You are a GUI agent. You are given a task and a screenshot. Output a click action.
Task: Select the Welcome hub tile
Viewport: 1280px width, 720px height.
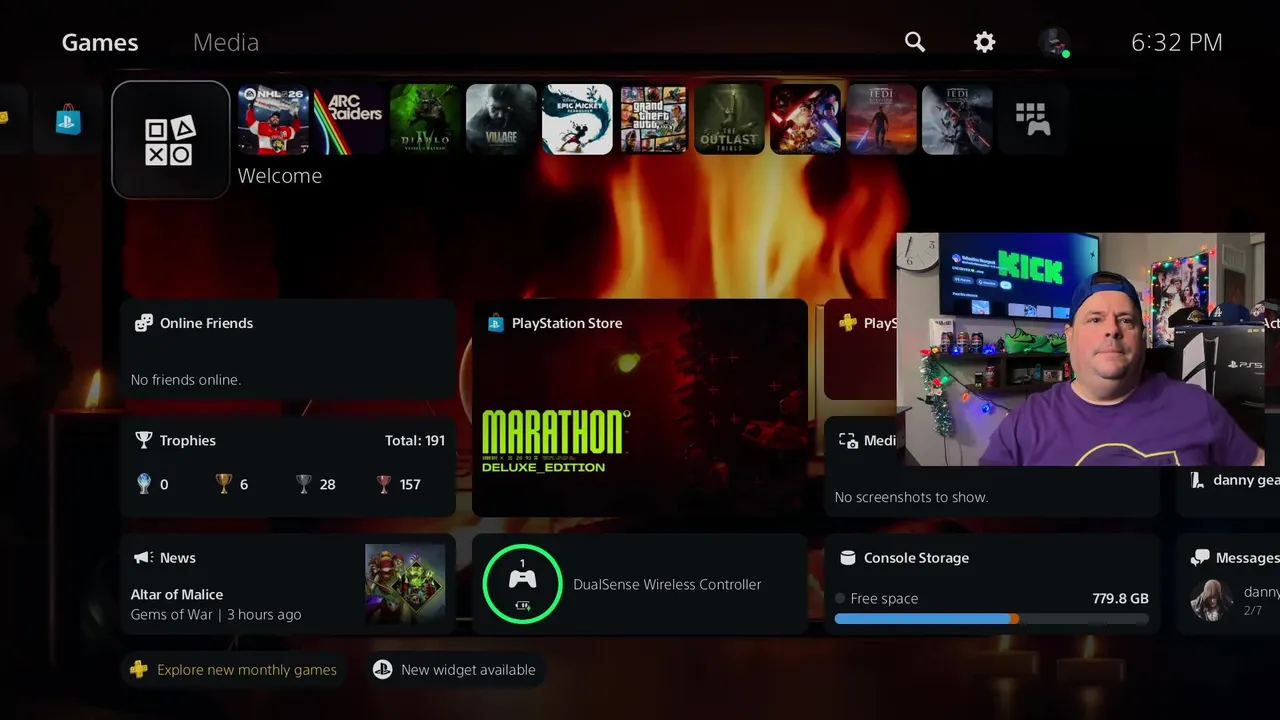[x=171, y=140]
